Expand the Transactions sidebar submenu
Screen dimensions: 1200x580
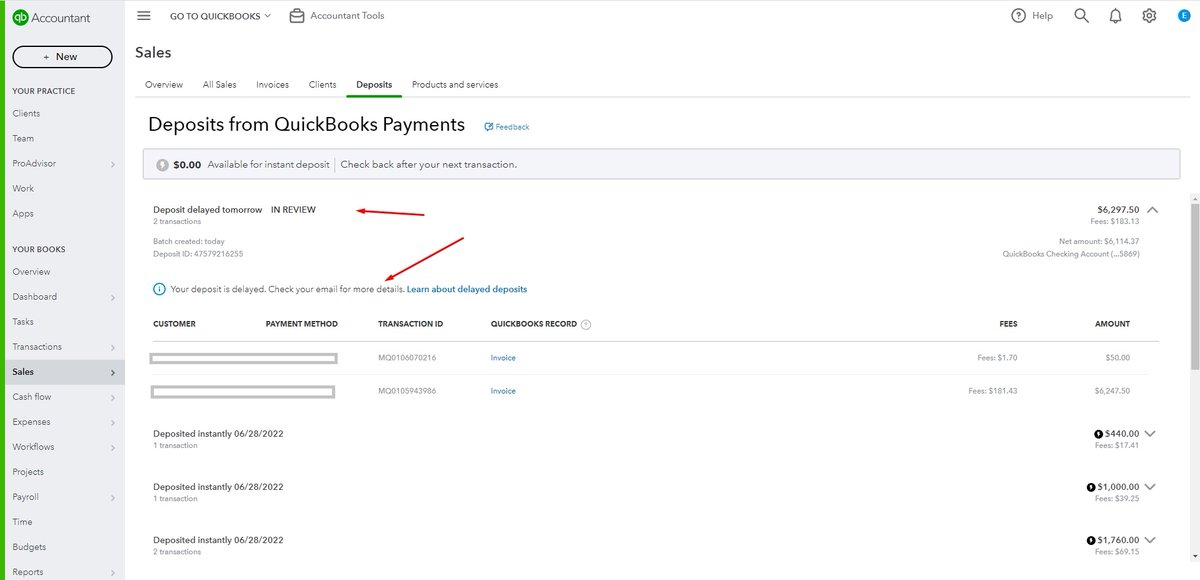112,348
